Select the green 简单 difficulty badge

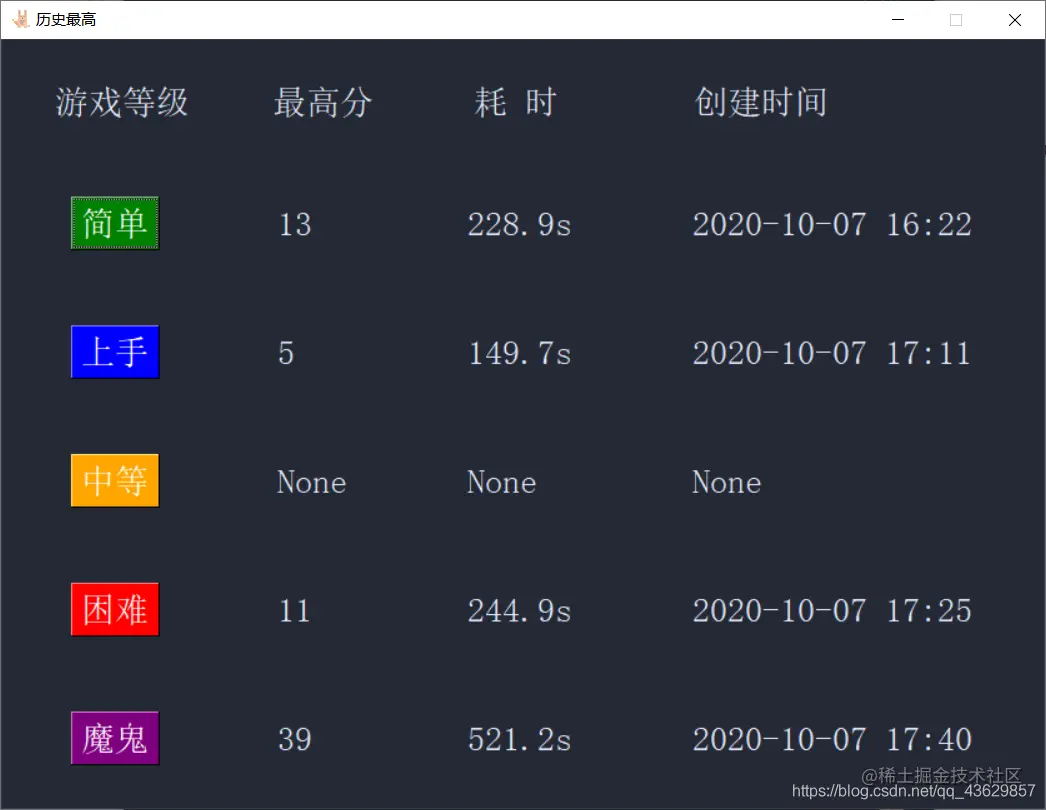coord(113,223)
